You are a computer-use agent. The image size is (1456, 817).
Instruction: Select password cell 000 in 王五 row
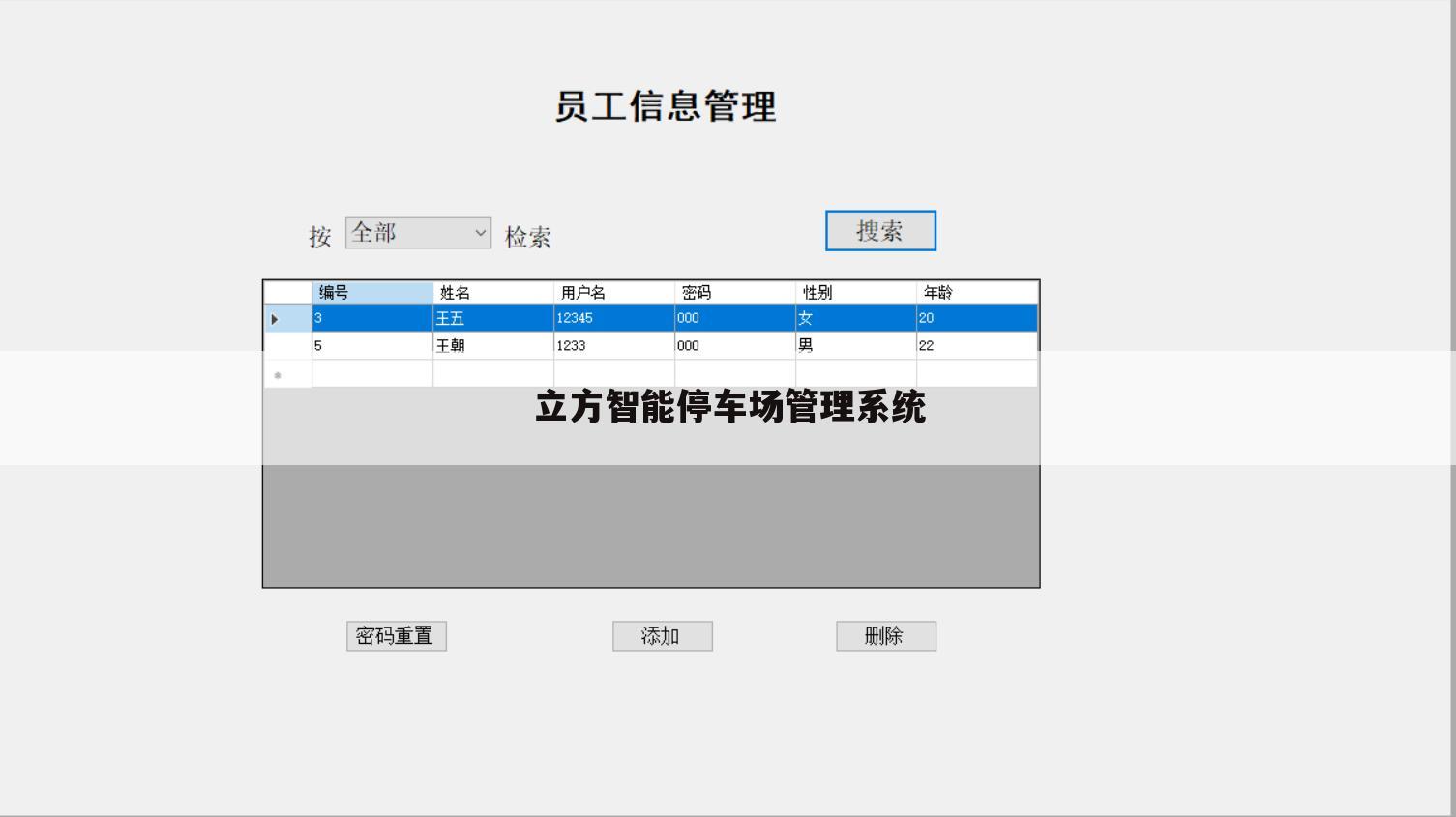tap(735, 318)
